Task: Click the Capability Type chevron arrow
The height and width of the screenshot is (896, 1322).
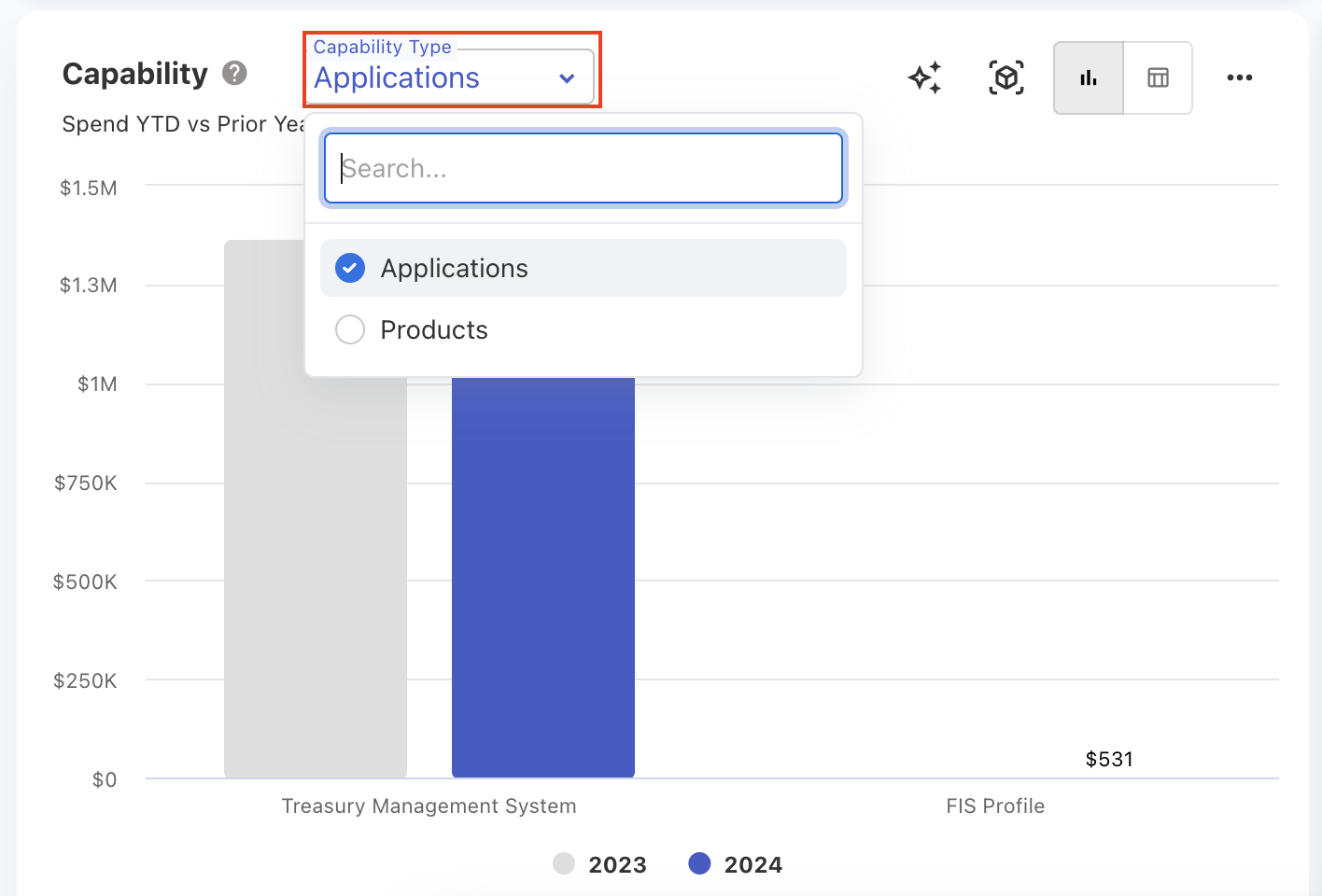Action: pyautogui.click(x=567, y=78)
